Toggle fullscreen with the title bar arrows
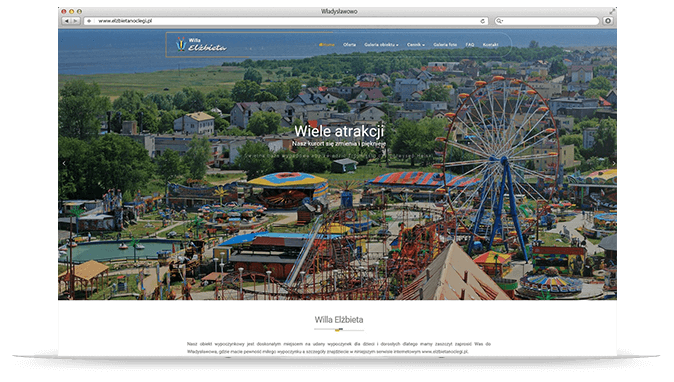Screen dimensions: 674x382 pyautogui.click(x=612, y=11)
